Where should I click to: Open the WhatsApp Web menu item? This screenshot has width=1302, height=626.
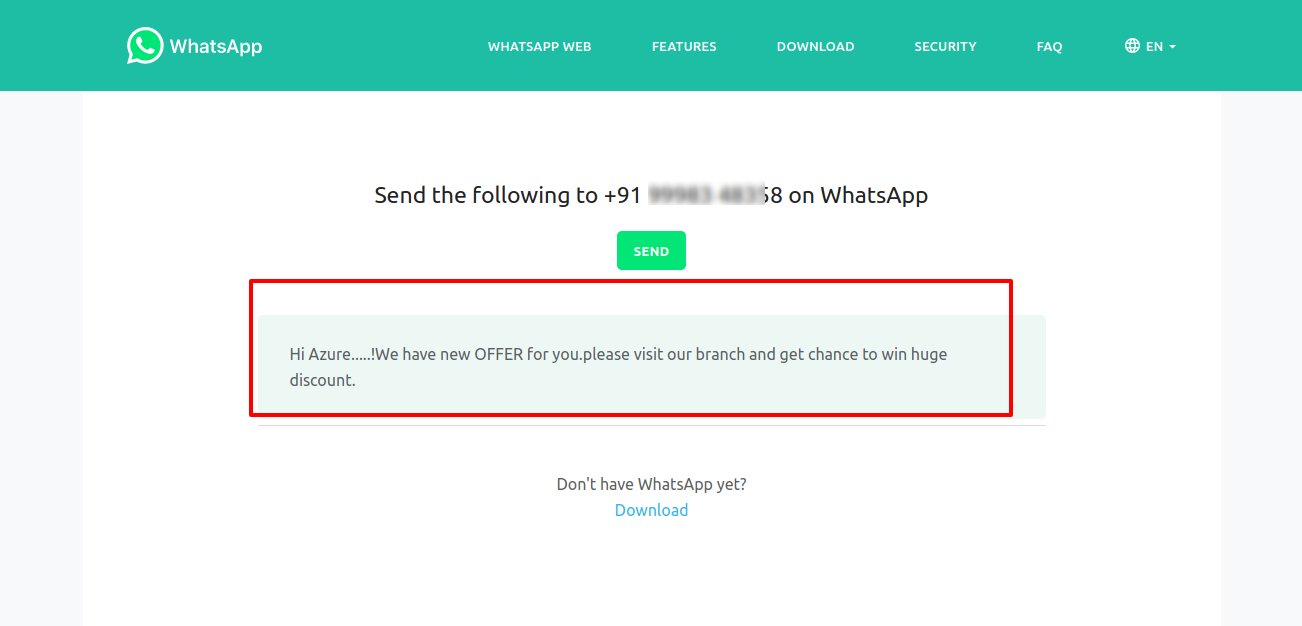click(x=539, y=47)
